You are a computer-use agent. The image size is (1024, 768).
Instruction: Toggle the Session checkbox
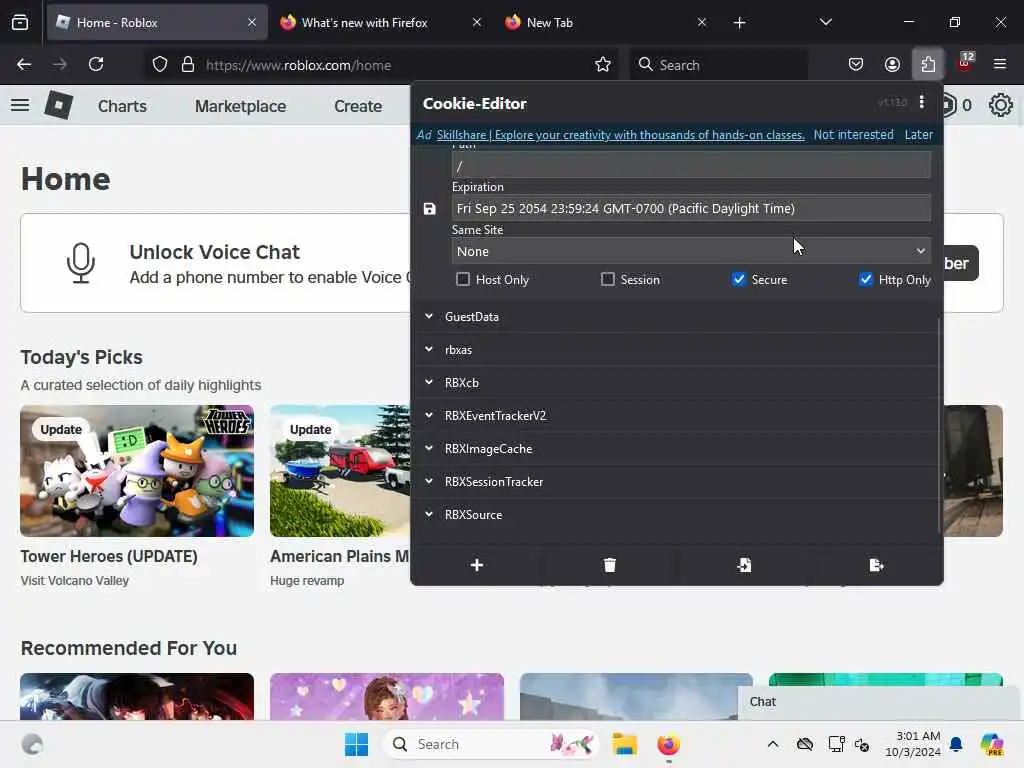[x=607, y=280]
